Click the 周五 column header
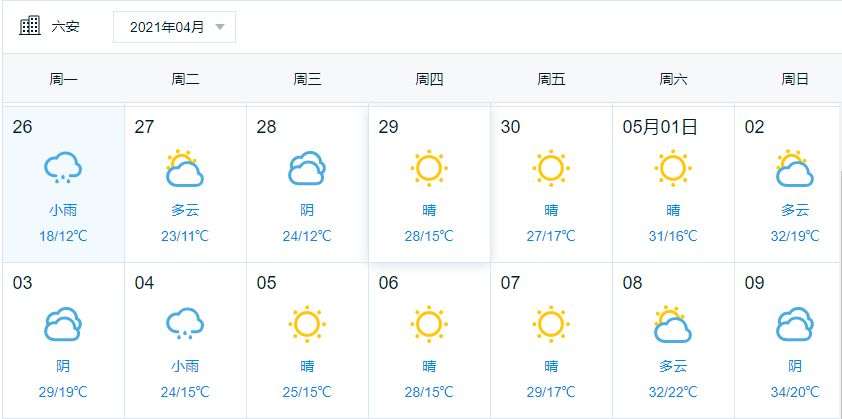 coord(551,80)
